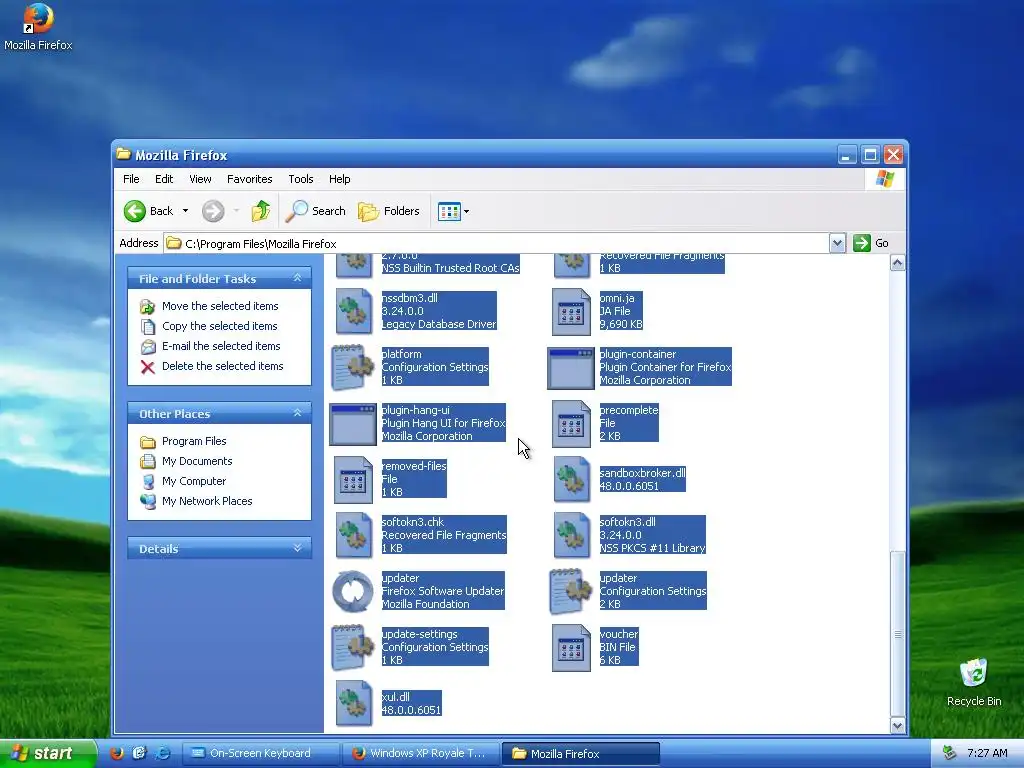Toggle the Folders pane button

(x=389, y=211)
